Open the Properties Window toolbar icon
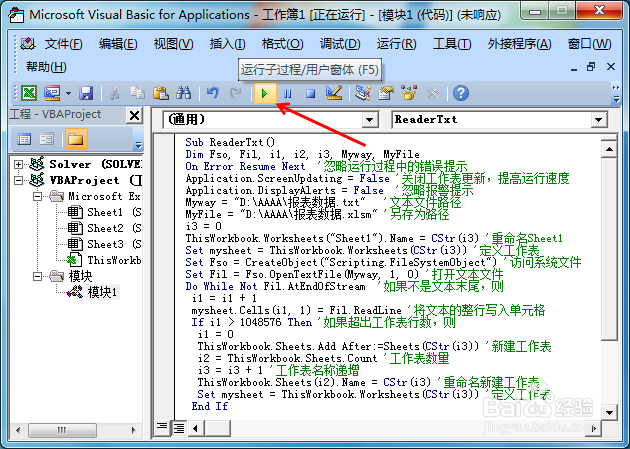 (x=386, y=94)
